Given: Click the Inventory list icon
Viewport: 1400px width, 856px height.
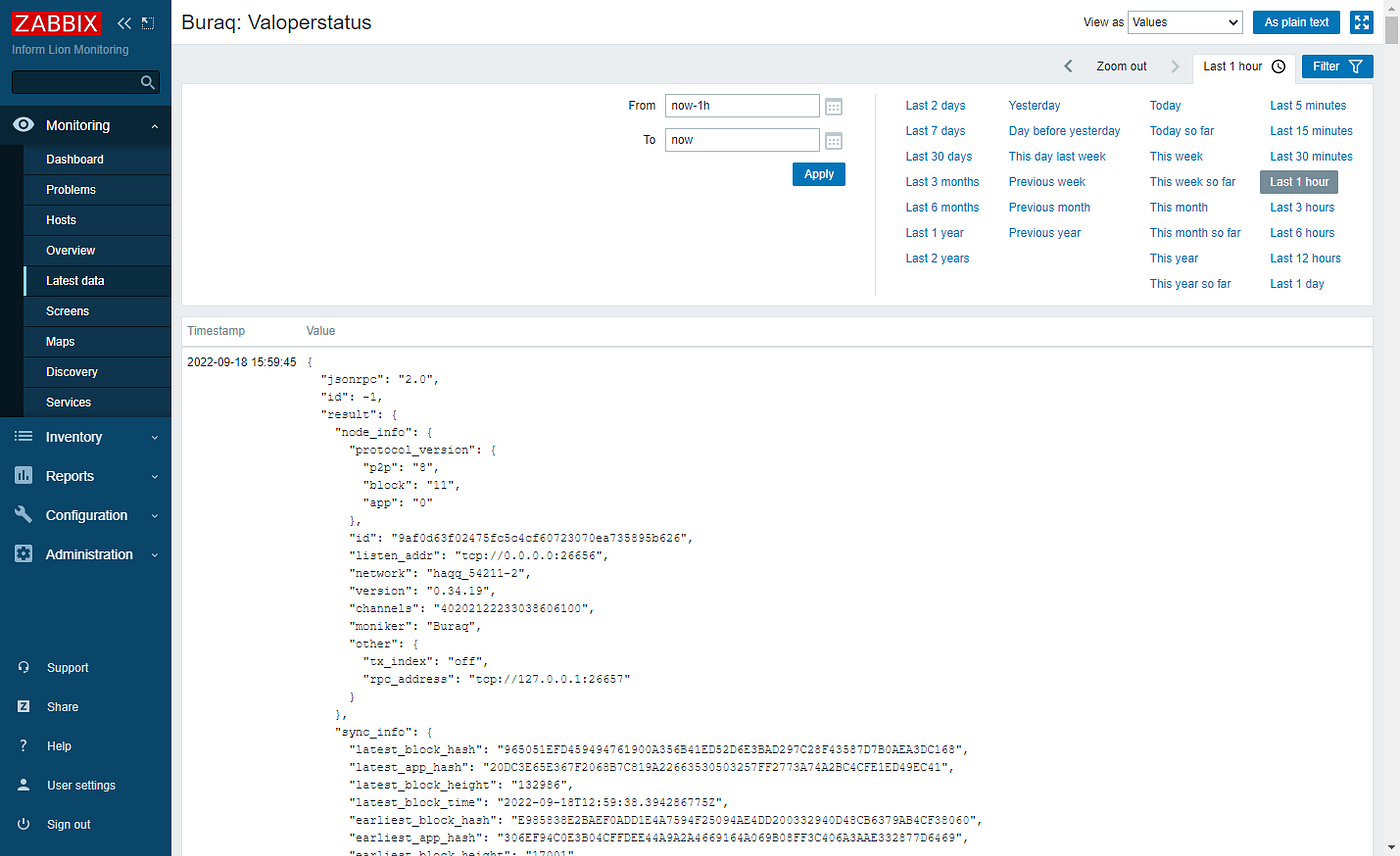Looking at the screenshot, I should 24,437.
